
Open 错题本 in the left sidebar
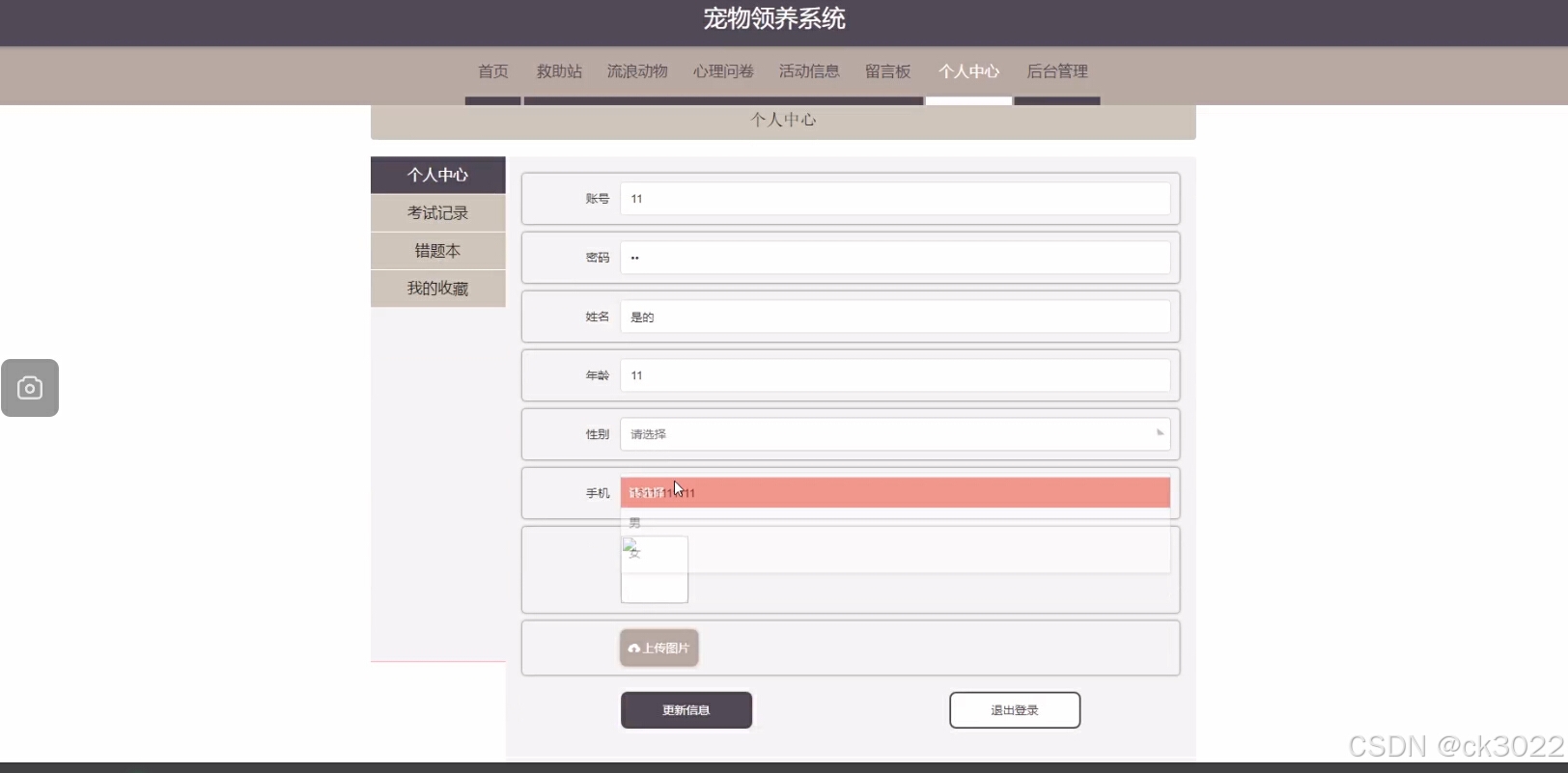pyautogui.click(x=437, y=251)
